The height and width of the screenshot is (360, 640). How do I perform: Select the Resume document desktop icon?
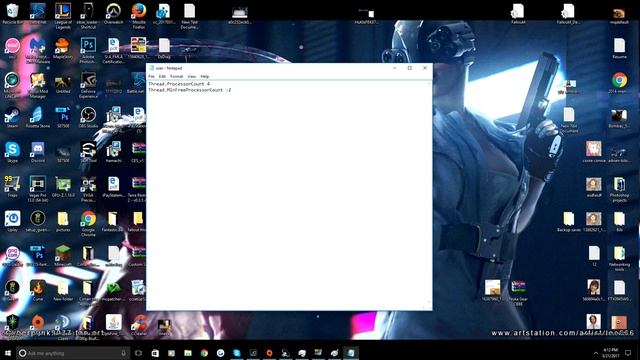[x=619, y=48]
